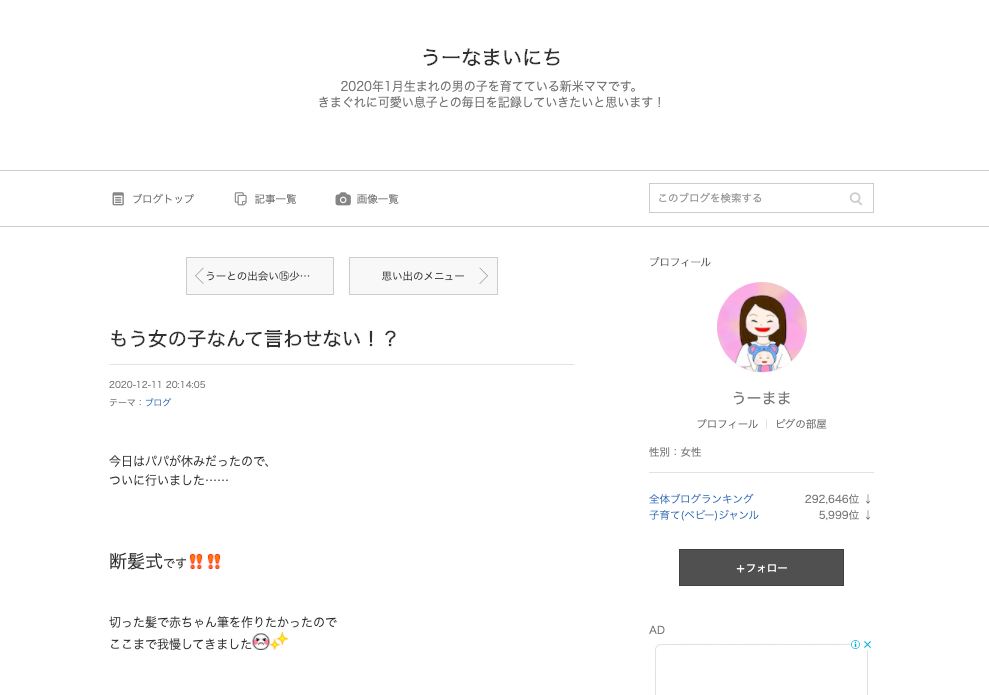Image resolution: width=989 pixels, height=695 pixels.
Task: Click the blog description starting 2020年1月生まれ
Action: click(x=491, y=94)
